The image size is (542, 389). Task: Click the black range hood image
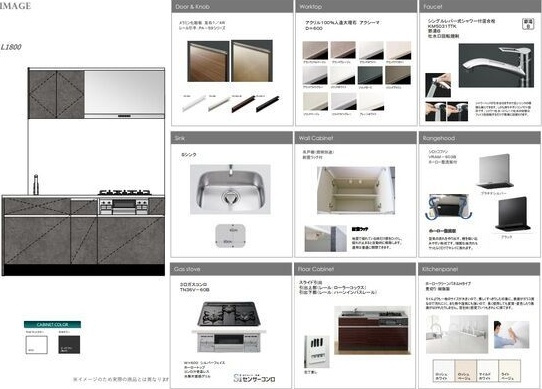(x=513, y=214)
